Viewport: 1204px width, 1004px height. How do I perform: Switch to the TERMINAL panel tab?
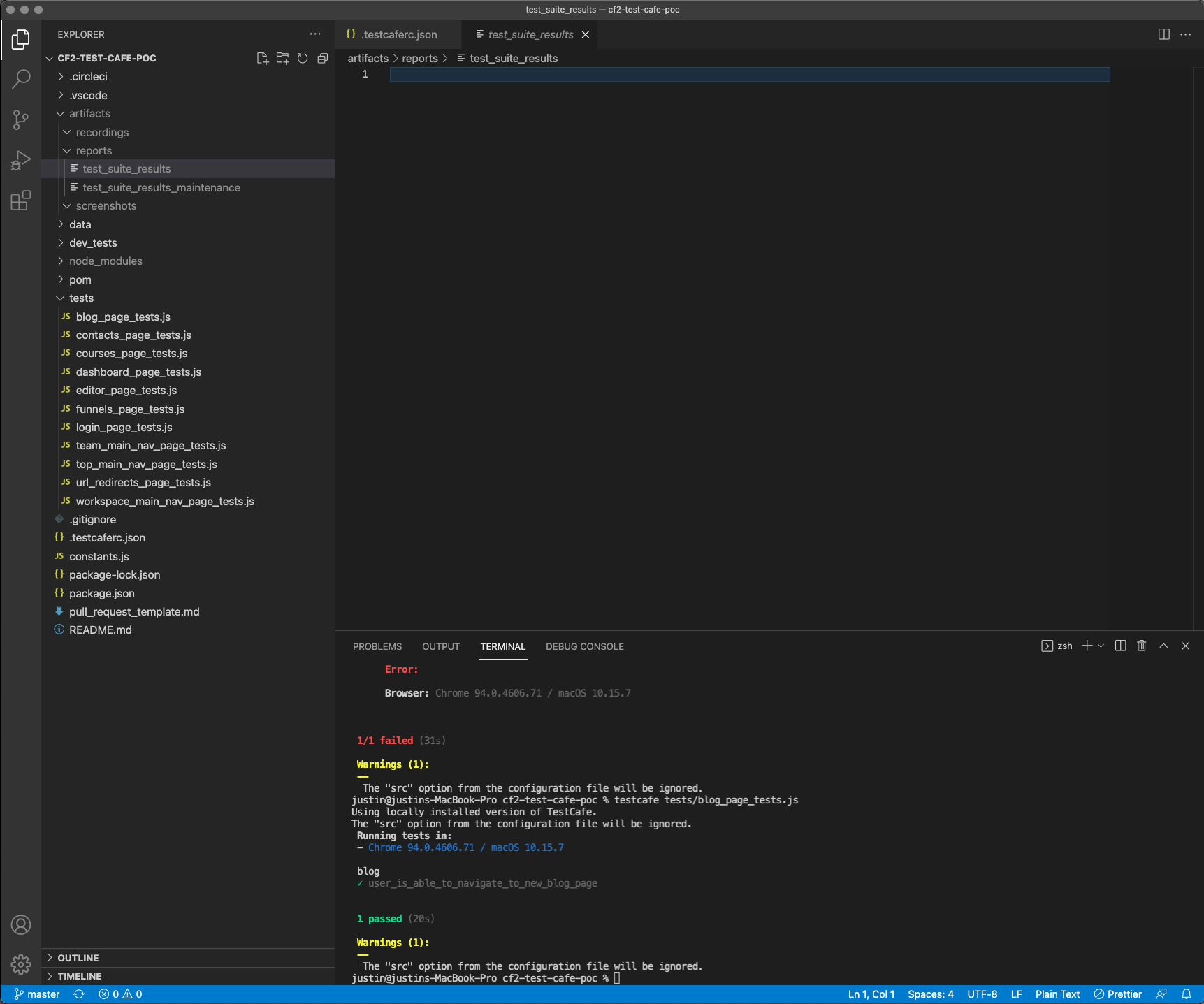(503, 646)
